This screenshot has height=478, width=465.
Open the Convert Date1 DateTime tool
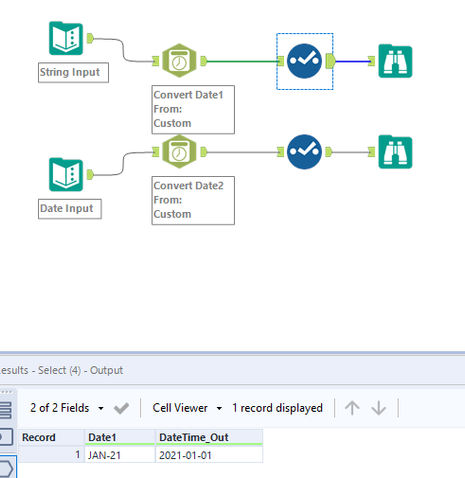179,61
